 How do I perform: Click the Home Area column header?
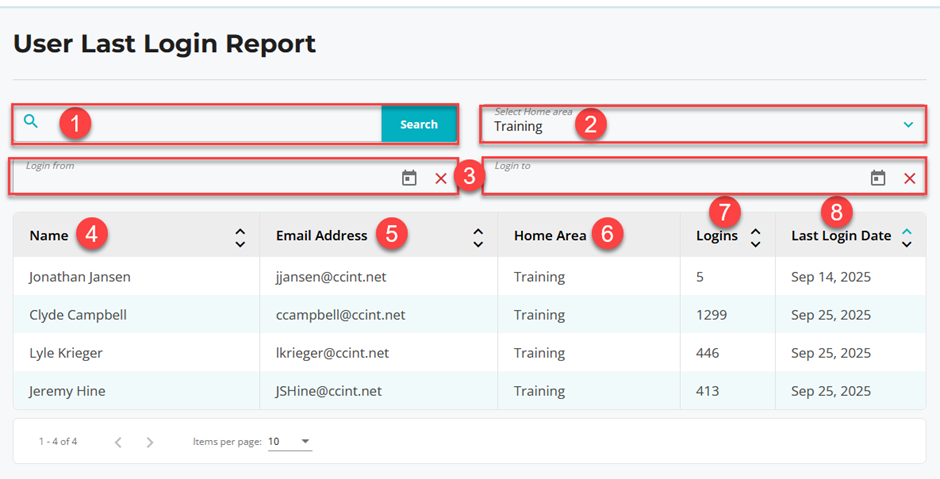(549, 236)
